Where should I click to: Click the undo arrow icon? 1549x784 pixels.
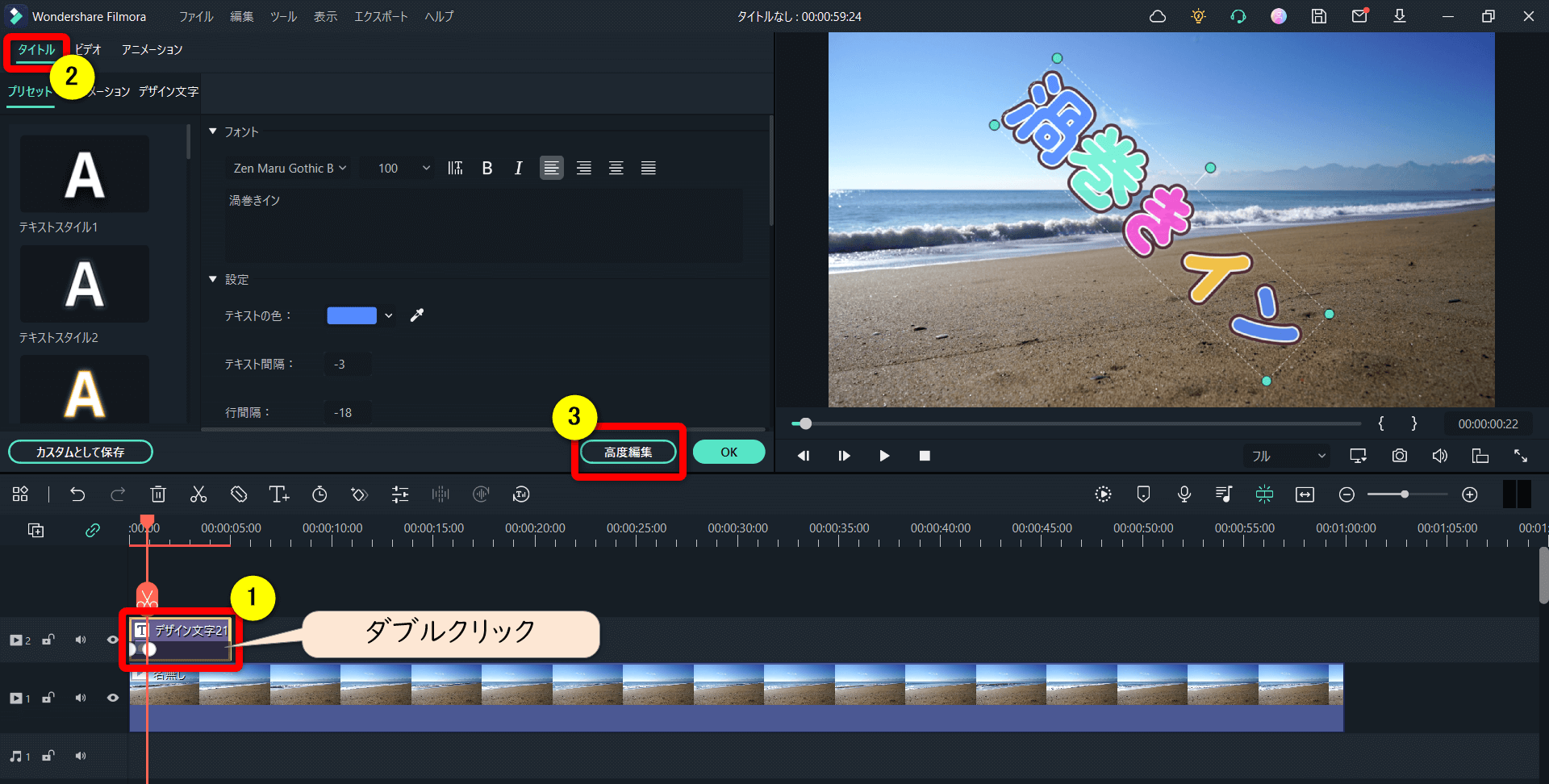click(x=77, y=494)
